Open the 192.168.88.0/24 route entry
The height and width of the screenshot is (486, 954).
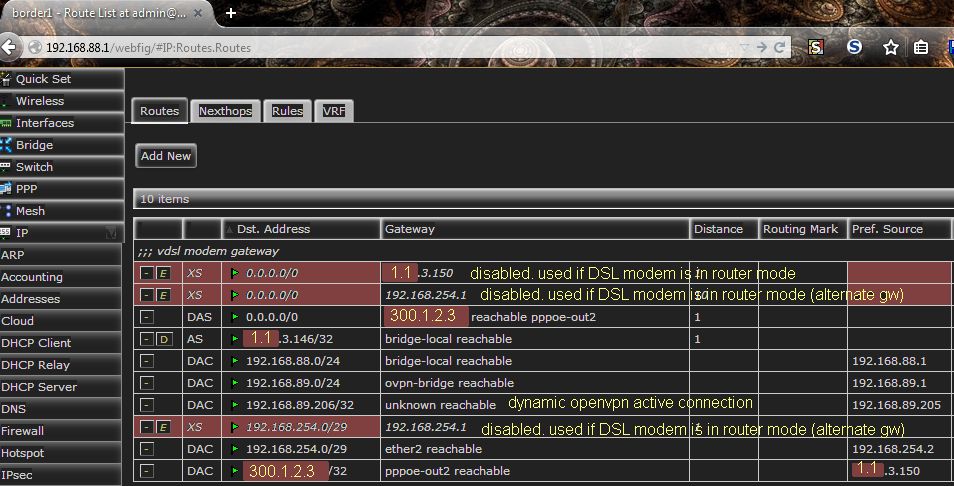click(293, 361)
